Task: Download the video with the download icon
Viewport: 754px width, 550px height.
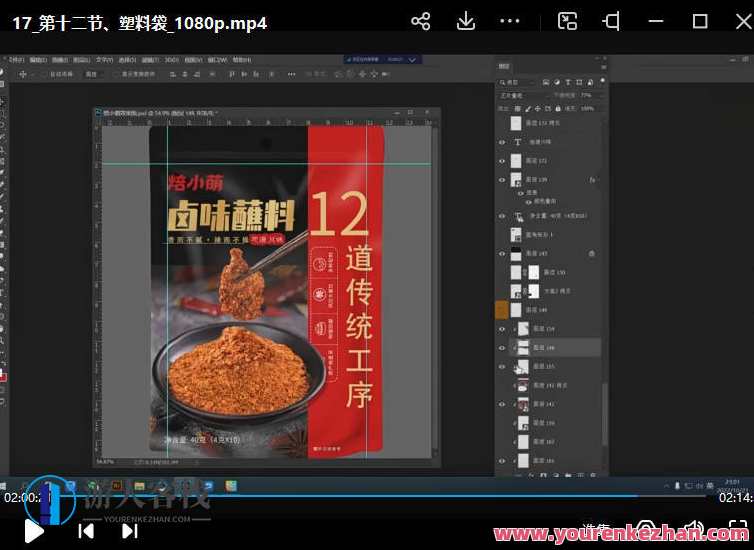Action: (465, 22)
